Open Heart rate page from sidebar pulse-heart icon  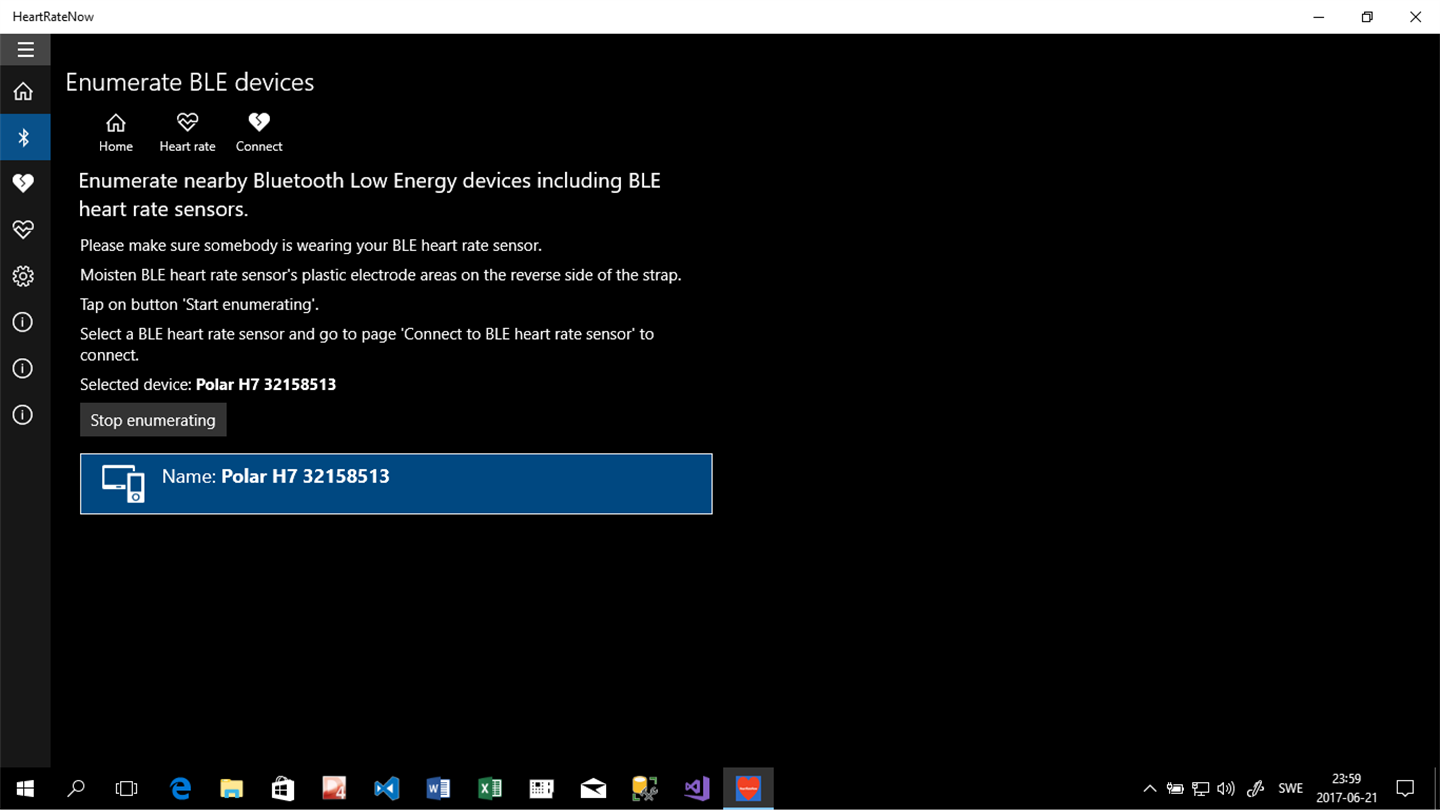pyautogui.click(x=23, y=230)
